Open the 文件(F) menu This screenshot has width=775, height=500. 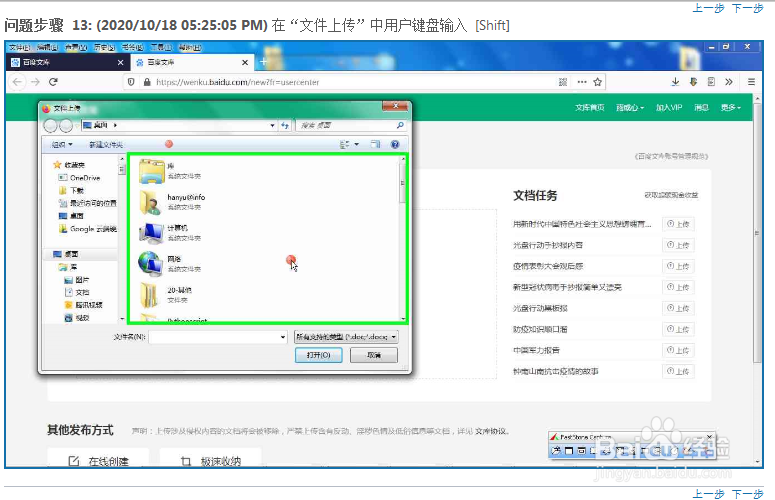pos(20,47)
